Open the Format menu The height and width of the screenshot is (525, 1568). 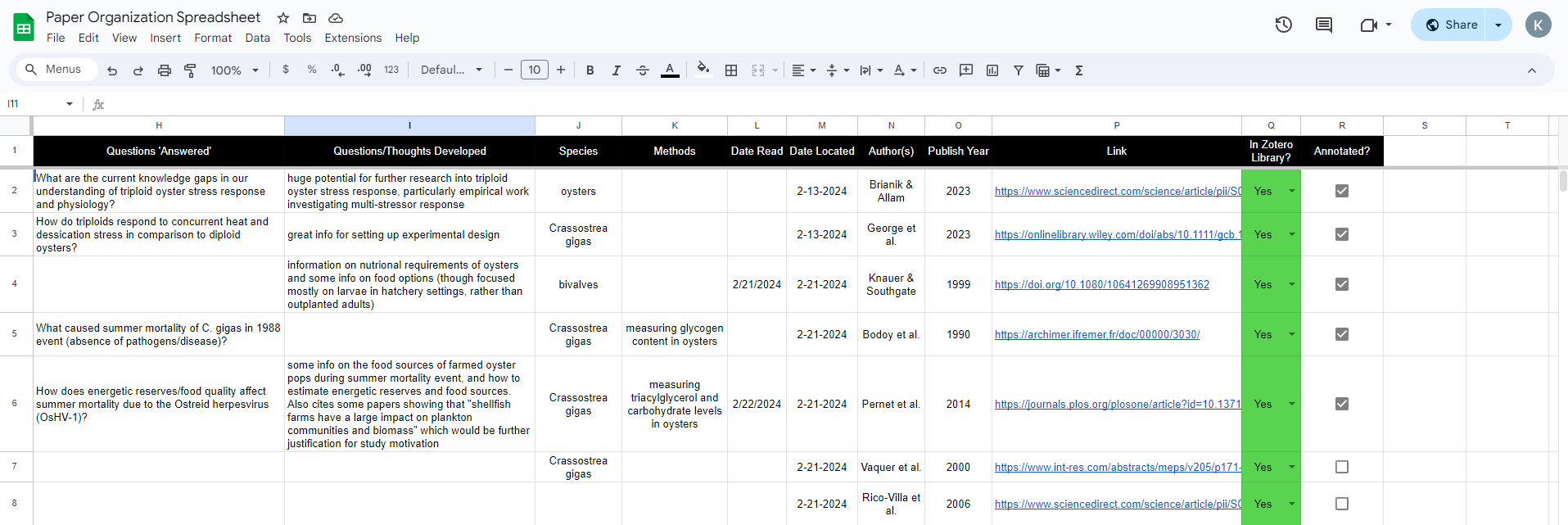[x=213, y=38]
